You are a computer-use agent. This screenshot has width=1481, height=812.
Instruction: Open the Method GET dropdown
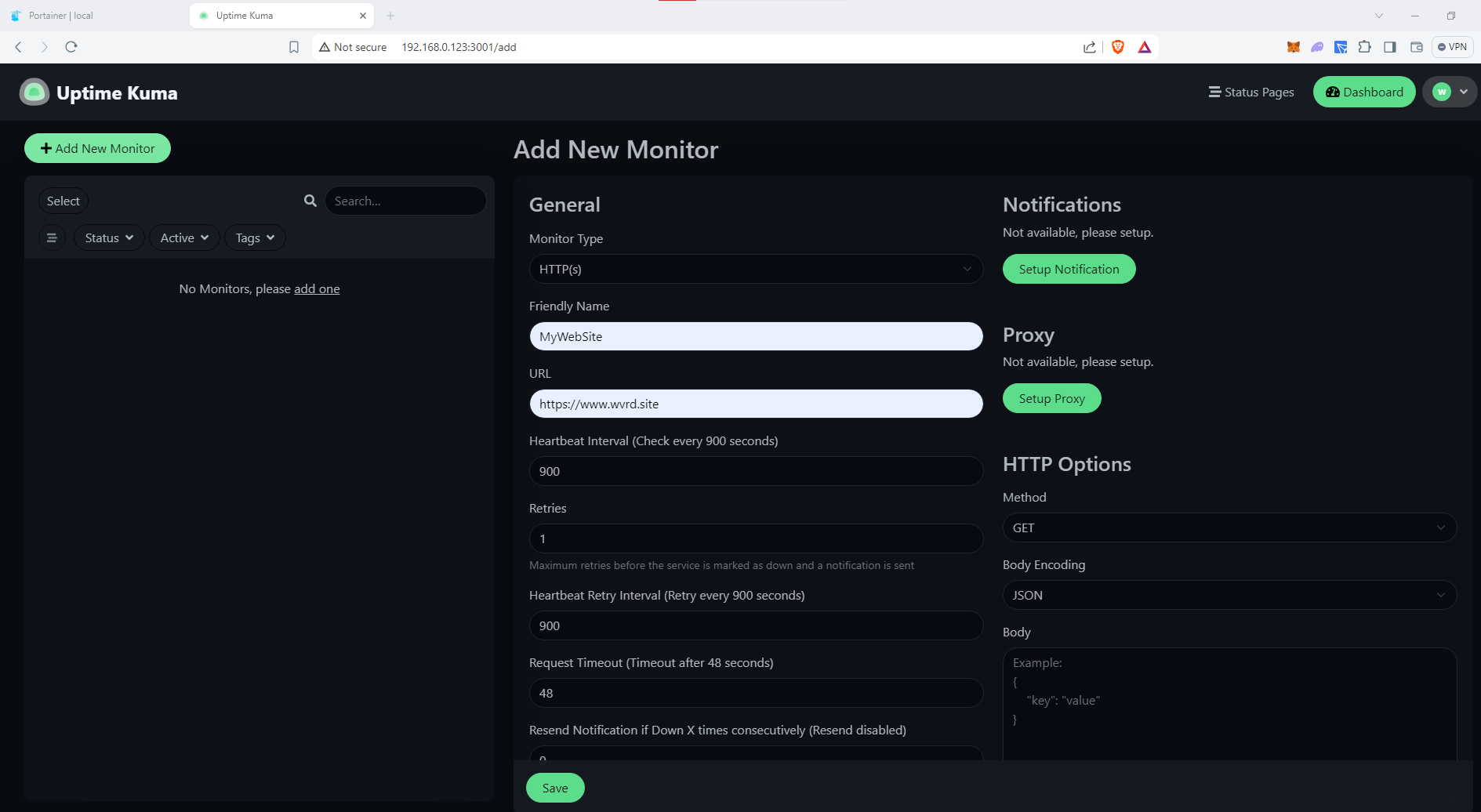[1229, 527]
